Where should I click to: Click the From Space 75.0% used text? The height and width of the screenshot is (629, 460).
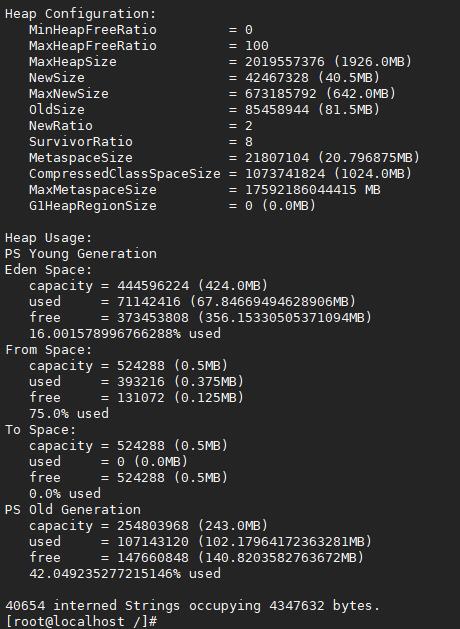coord(69,413)
